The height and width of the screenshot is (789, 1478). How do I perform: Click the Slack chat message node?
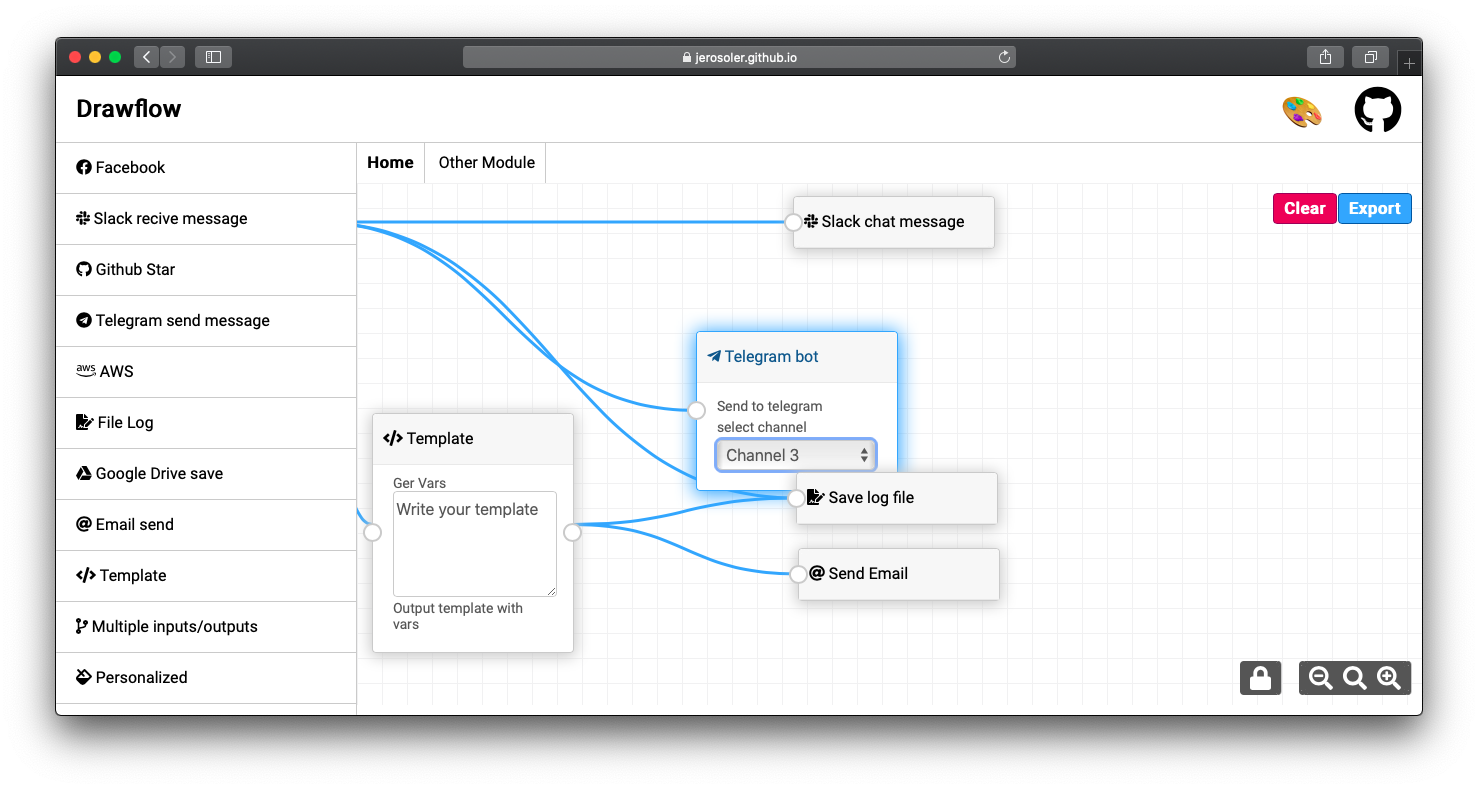point(893,222)
